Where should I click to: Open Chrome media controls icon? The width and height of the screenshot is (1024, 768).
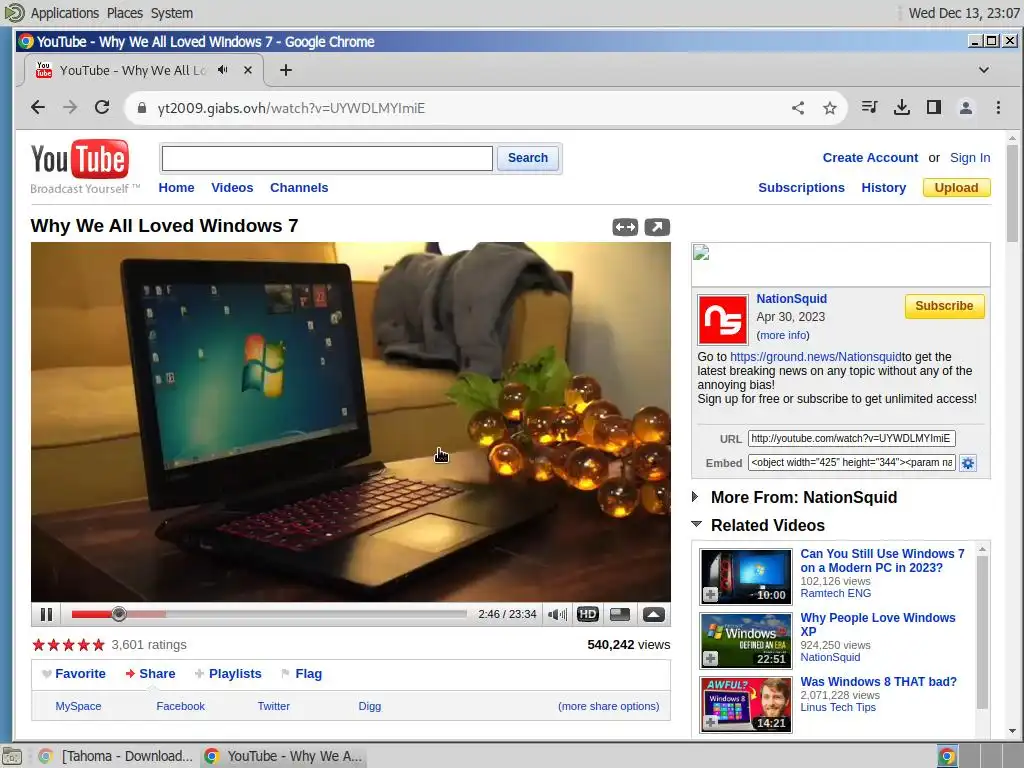869,107
